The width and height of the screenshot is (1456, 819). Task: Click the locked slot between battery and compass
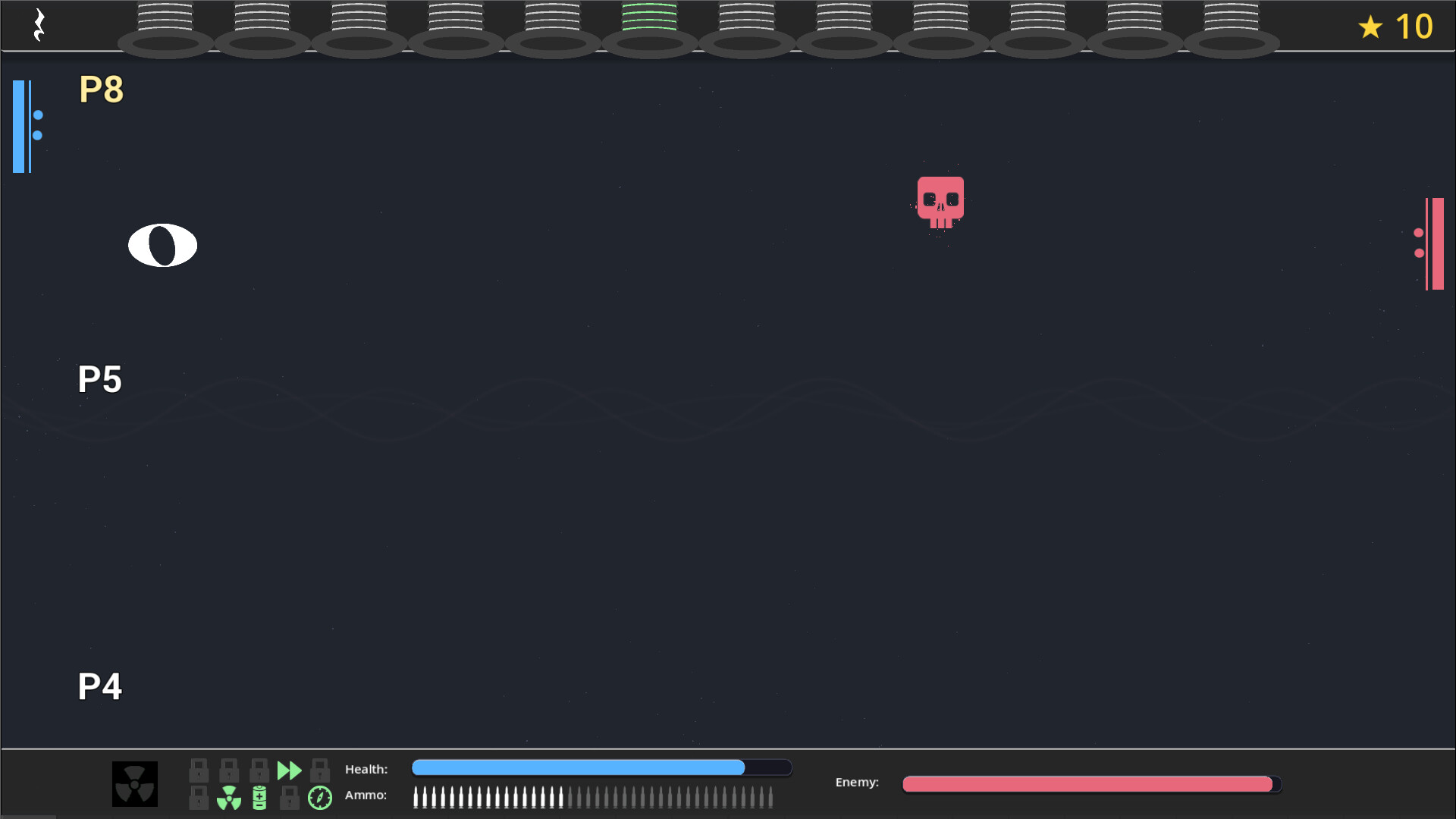290,798
